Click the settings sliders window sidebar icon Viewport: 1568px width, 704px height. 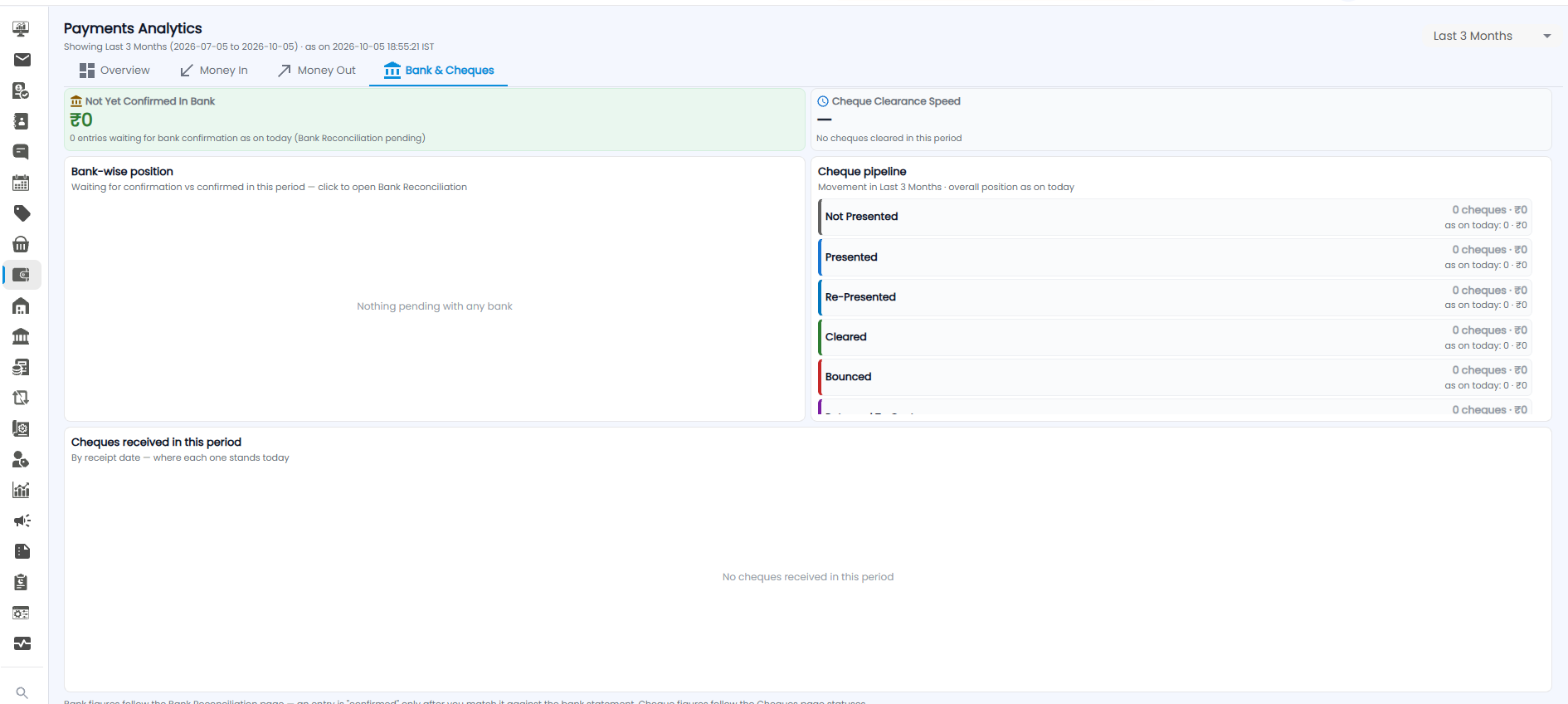(x=22, y=613)
